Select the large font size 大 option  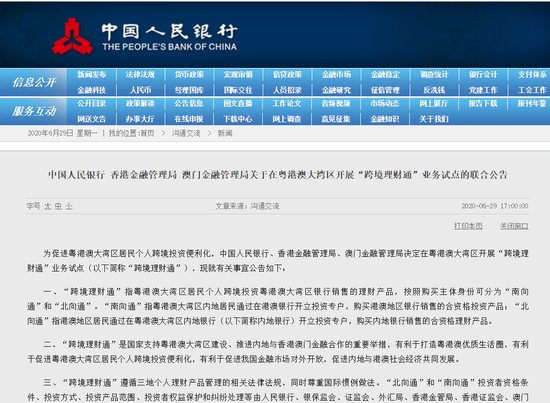point(47,206)
